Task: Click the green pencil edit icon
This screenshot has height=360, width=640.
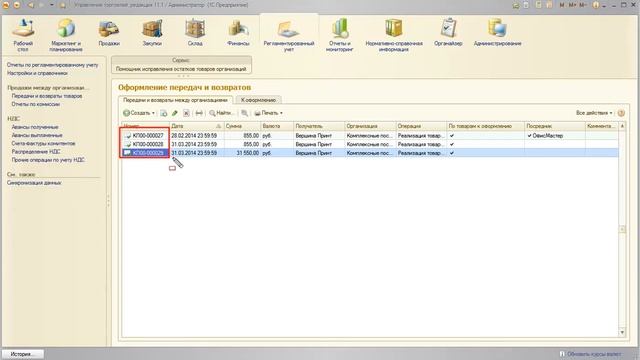Action: (175, 113)
